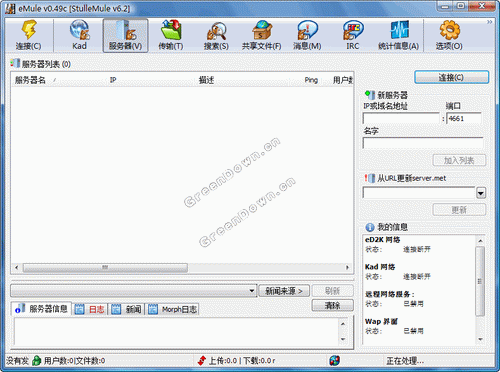This screenshot has width=500, height=372.
Task: Click the 清除 clear button
Action: (332, 305)
